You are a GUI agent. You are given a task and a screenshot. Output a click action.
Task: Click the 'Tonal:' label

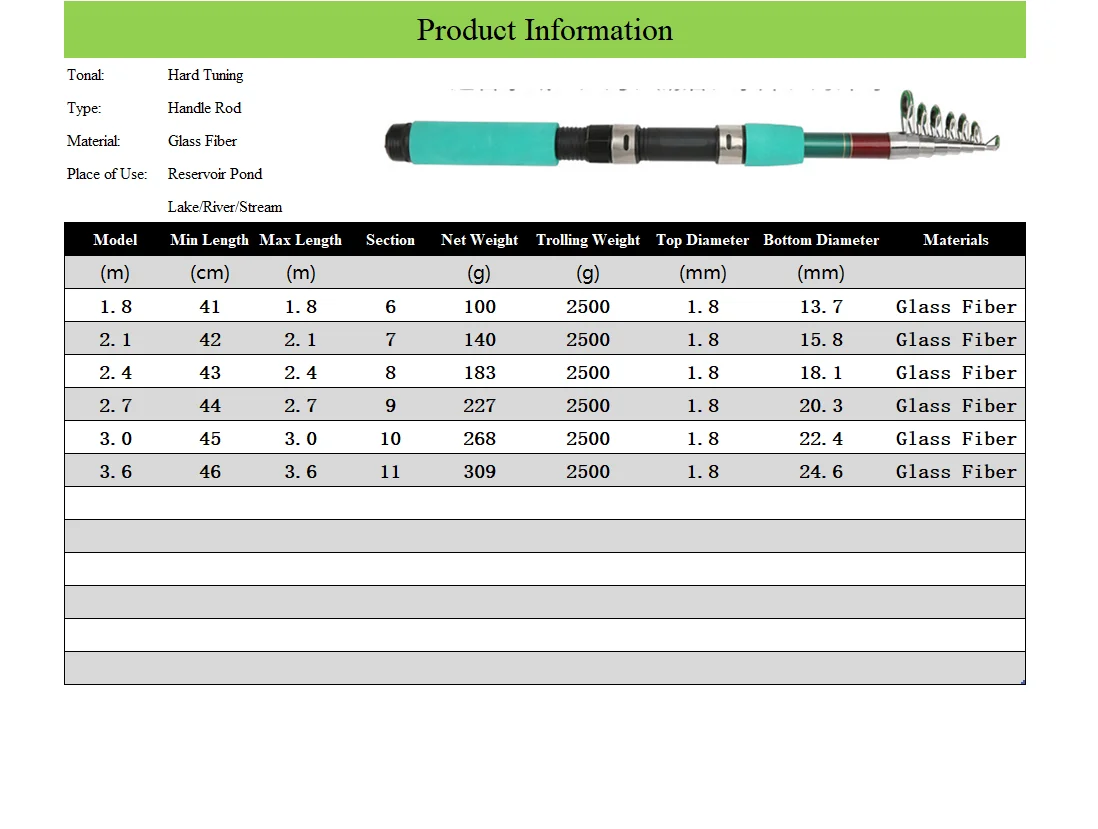pos(85,75)
